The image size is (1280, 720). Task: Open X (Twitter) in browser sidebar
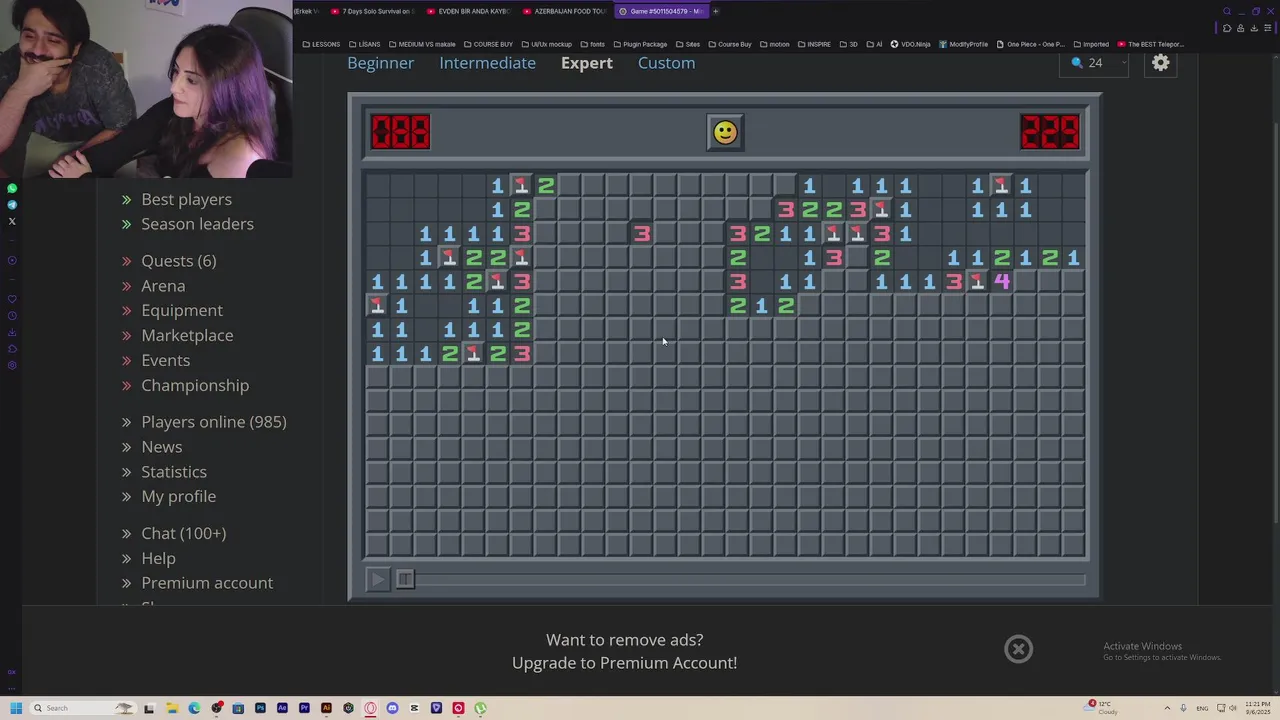[x=12, y=221]
